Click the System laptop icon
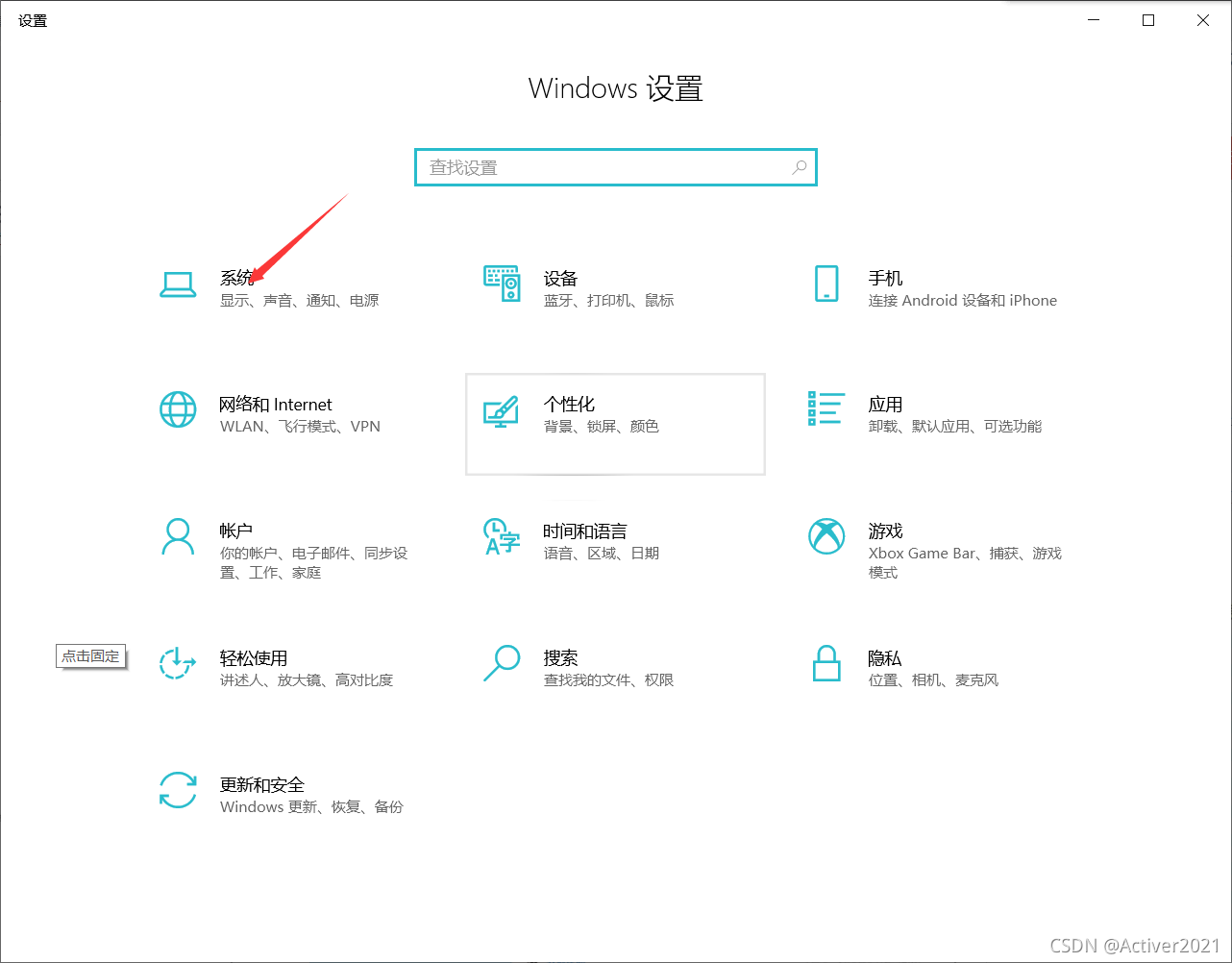 click(x=178, y=284)
